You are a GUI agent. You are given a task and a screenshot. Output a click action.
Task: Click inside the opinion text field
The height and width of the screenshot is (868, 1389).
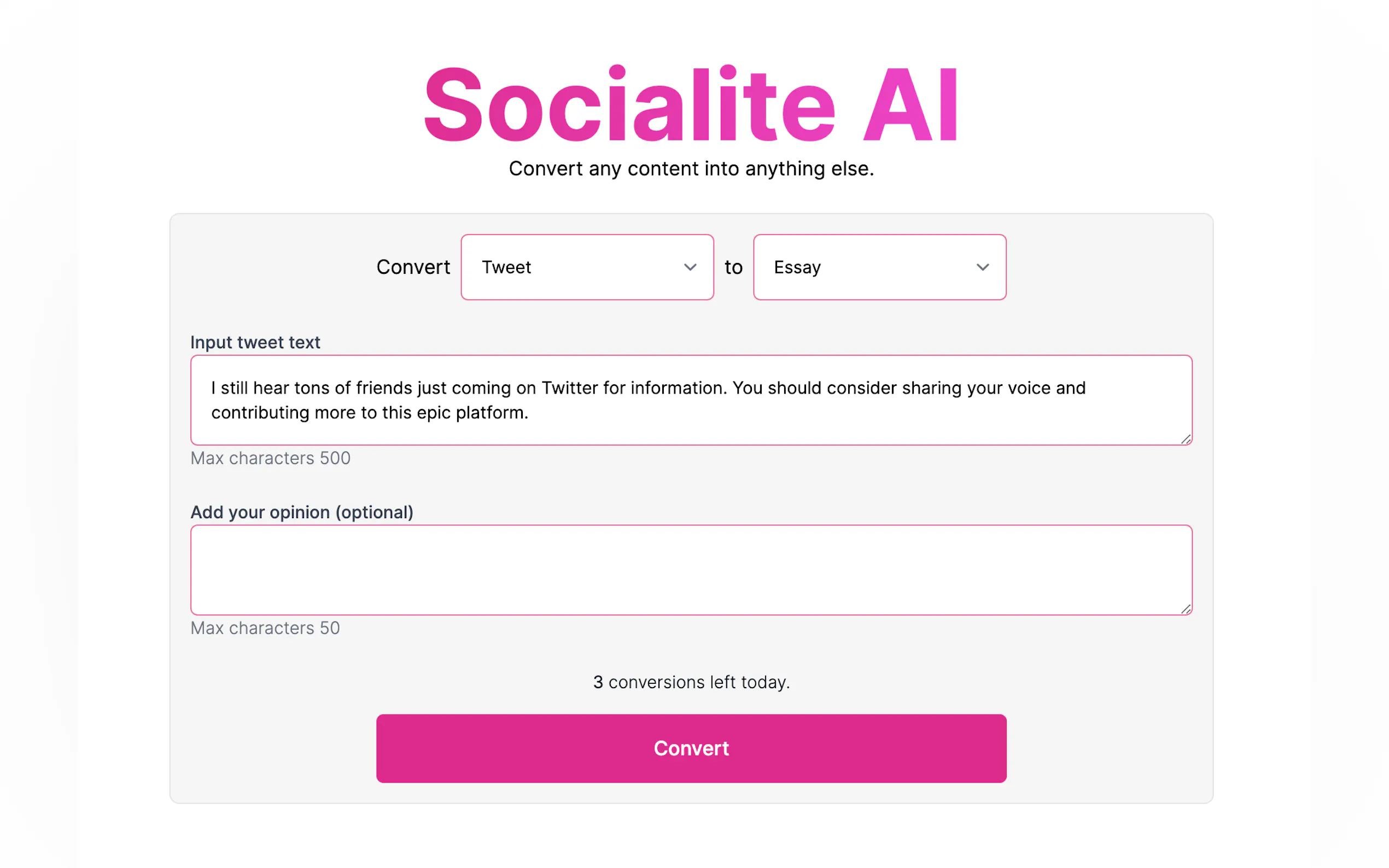691,570
